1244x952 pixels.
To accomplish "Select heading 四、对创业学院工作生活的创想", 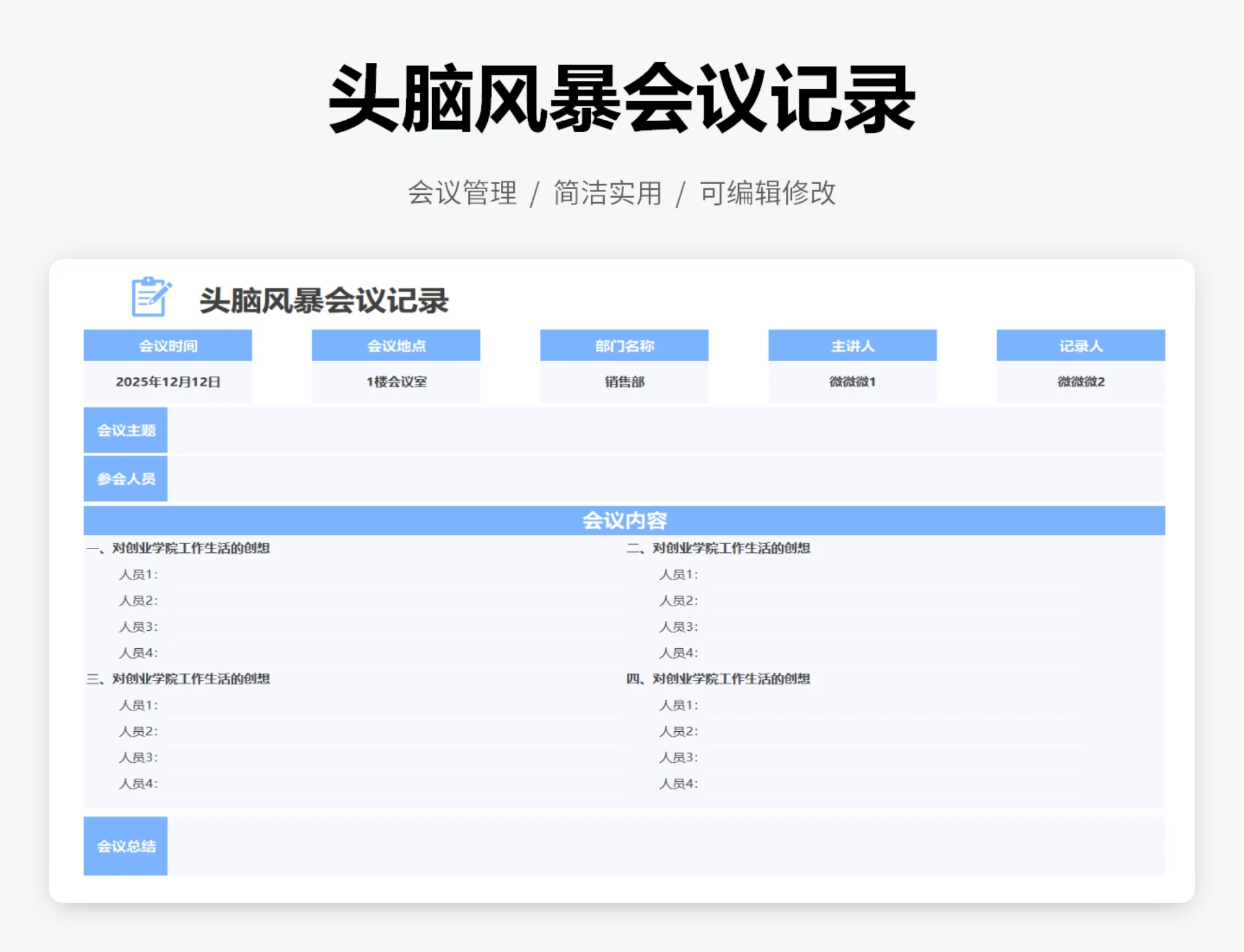I will point(720,679).
